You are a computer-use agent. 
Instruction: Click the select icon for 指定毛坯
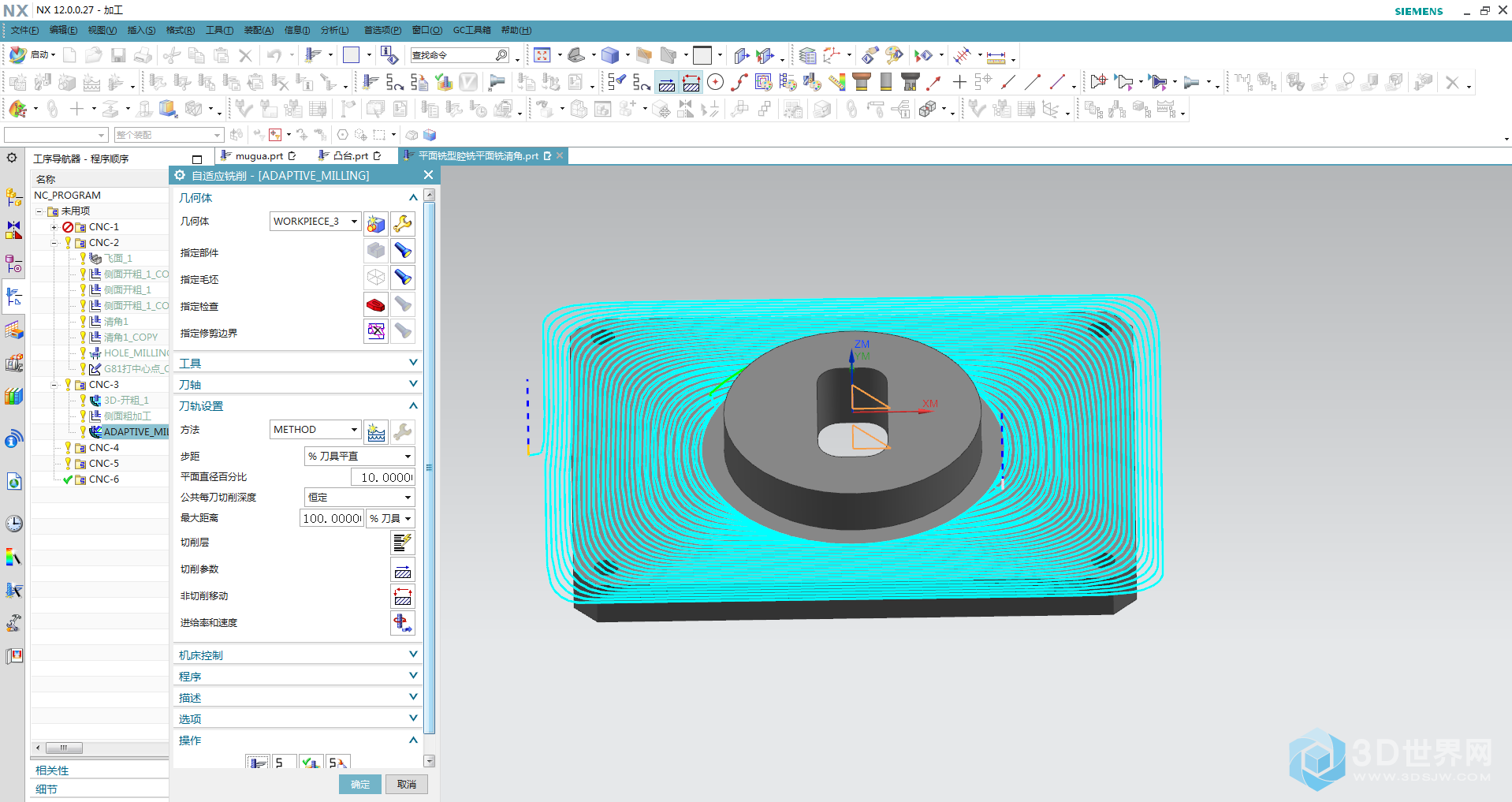point(376,278)
